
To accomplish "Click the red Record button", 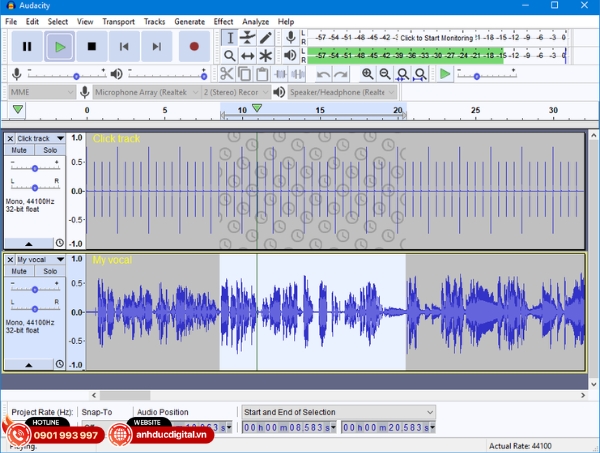I will point(193,46).
